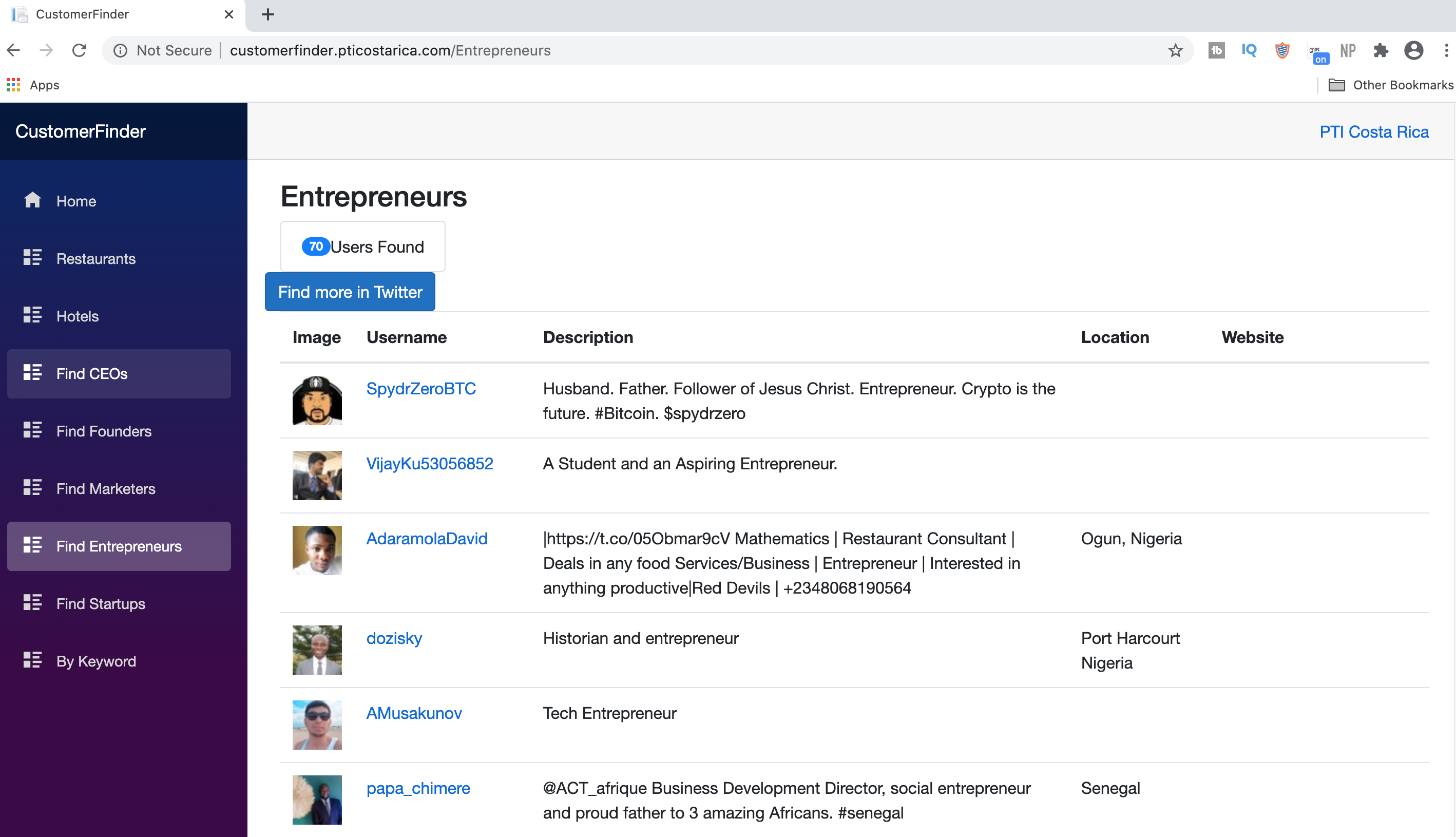This screenshot has height=837, width=1456.
Task: Click the bookmark star icon in address bar
Action: click(x=1175, y=51)
